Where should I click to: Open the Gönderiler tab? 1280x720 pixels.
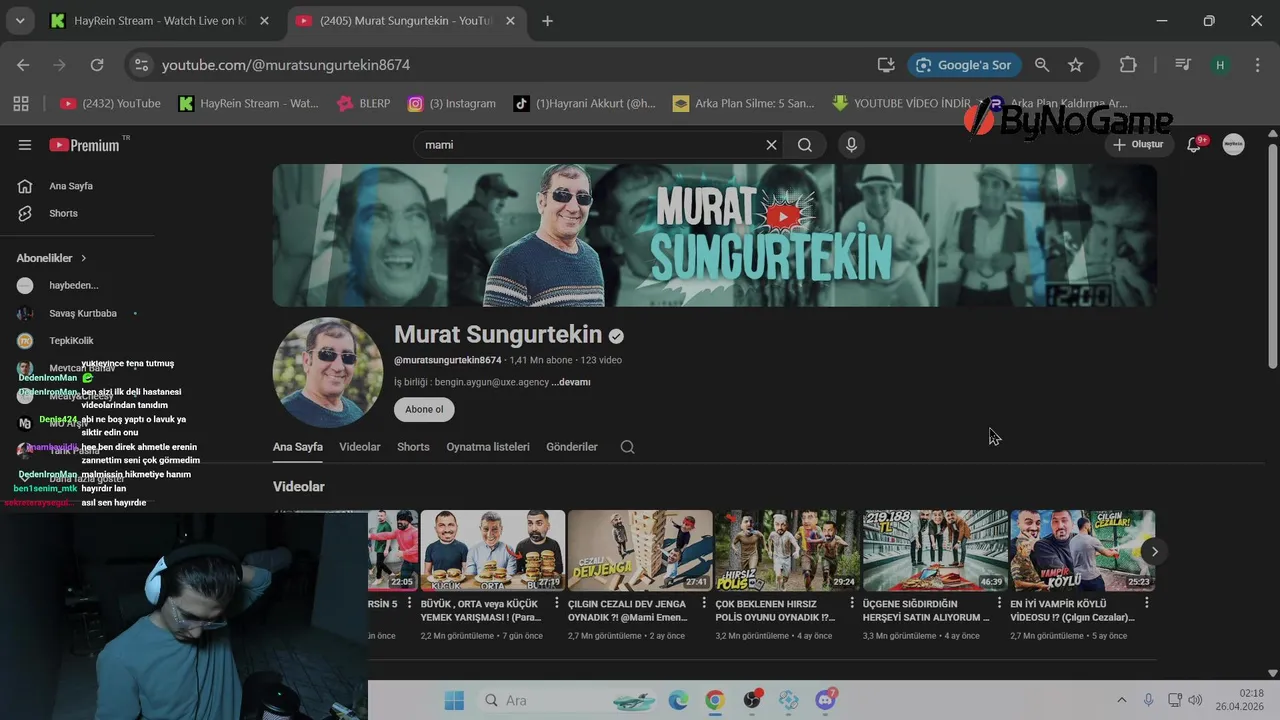coord(572,447)
